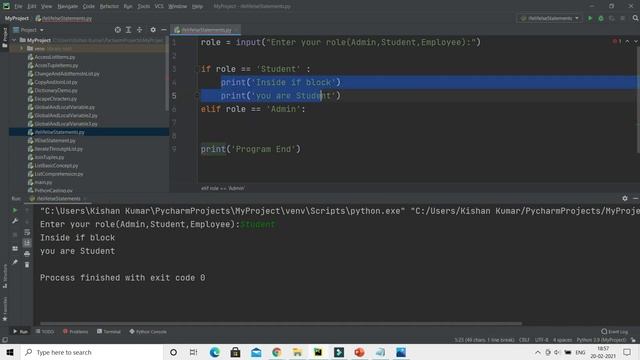Screen dimensions: 640x360
Task: Open Search Everywhere magnifier icon
Action: [x=635, y=18]
